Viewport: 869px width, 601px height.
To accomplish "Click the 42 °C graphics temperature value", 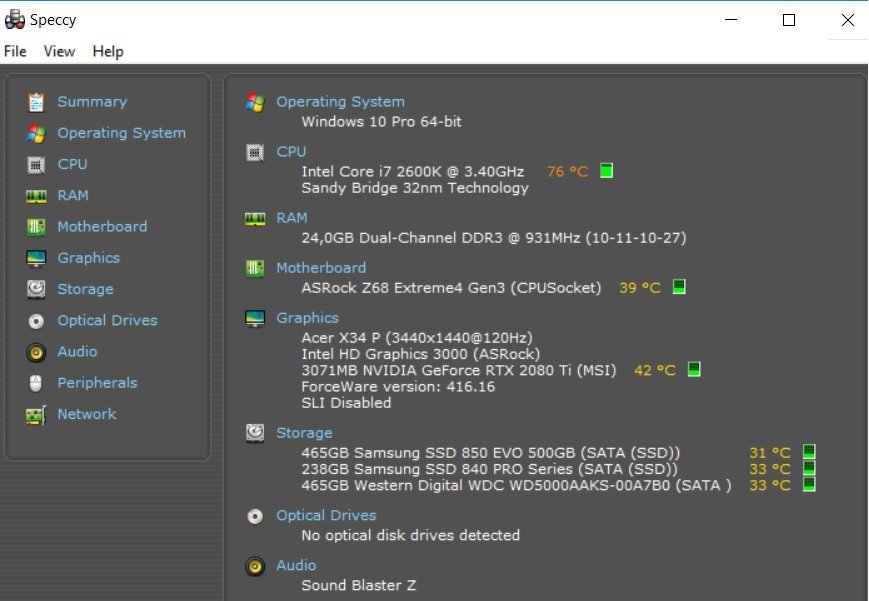I will 655,370.
